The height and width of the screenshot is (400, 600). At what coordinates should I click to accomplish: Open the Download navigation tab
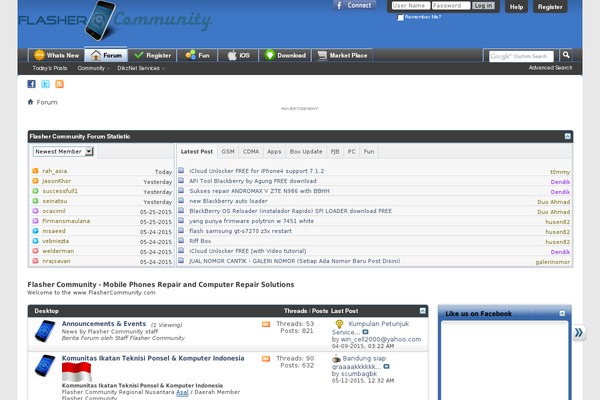point(285,56)
